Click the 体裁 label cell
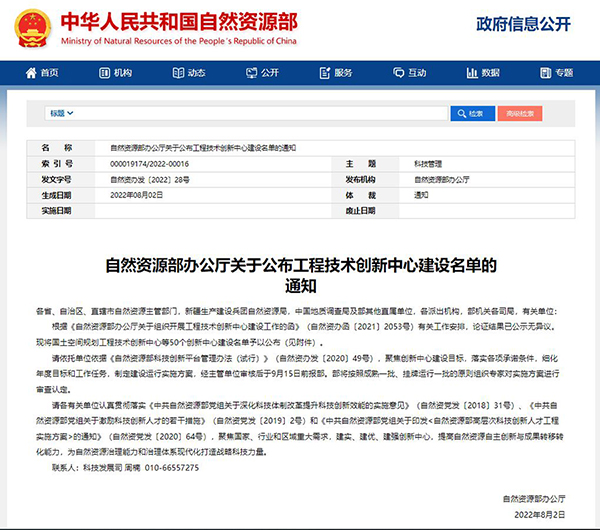Image resolution: width=600 pixels, height=530 pixels. click(365, 195)
